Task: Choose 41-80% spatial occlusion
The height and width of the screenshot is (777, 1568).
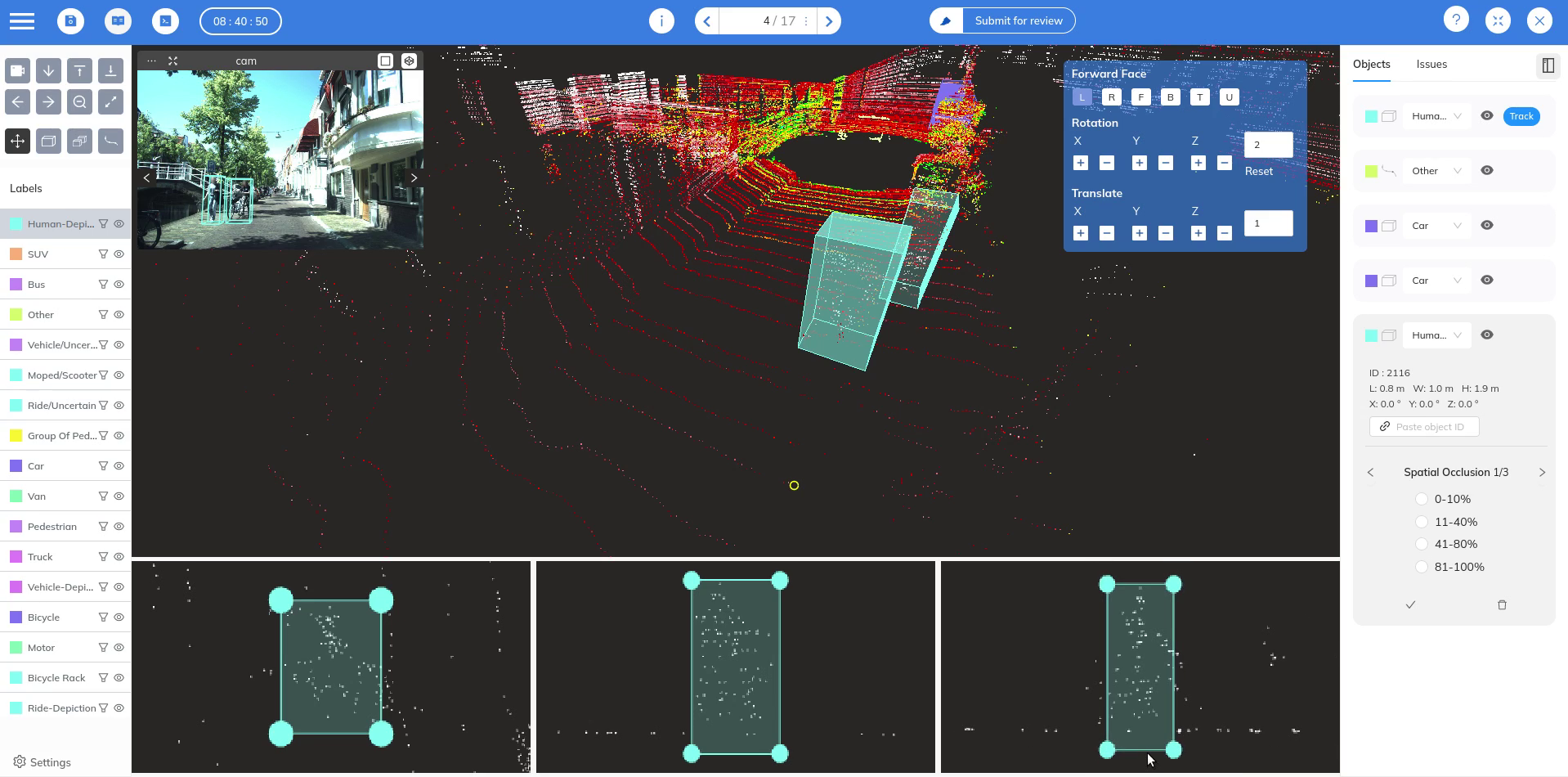Action: (1422, 544)
